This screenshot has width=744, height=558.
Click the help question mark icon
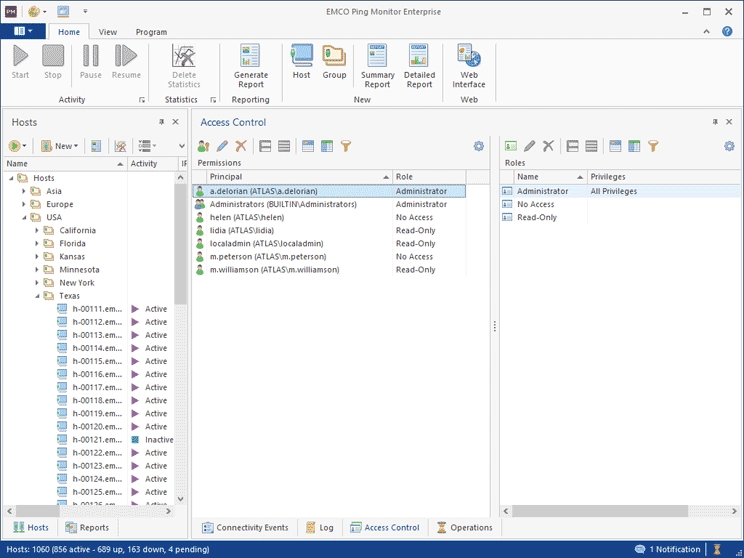coord(727,31)
